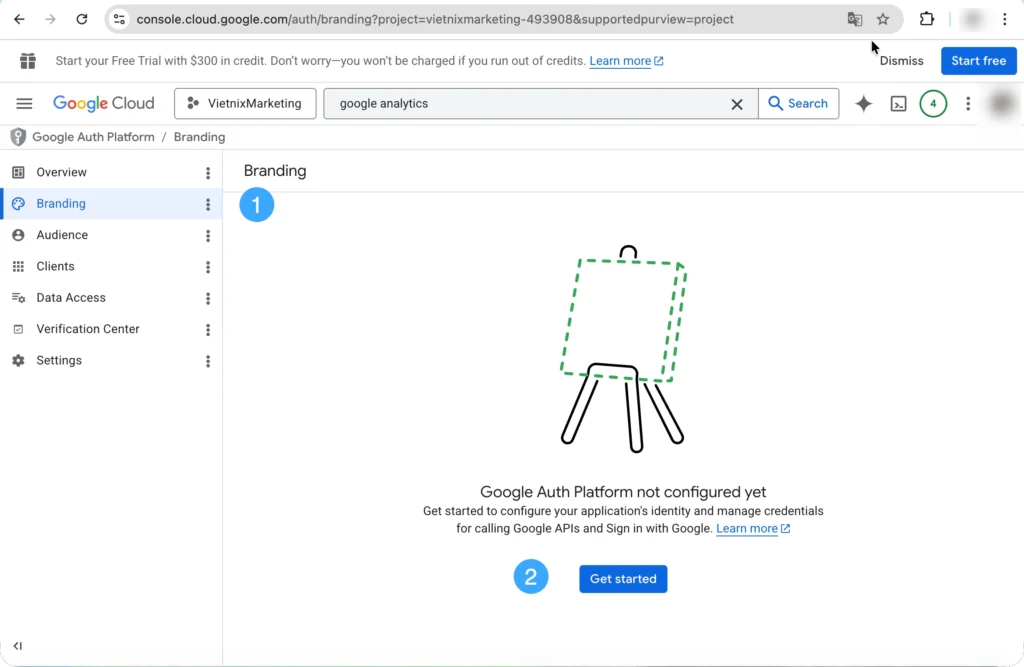The image size is (1024, 667).
Task: Select Clients in the sidebar
Action: tap(55, 267)
